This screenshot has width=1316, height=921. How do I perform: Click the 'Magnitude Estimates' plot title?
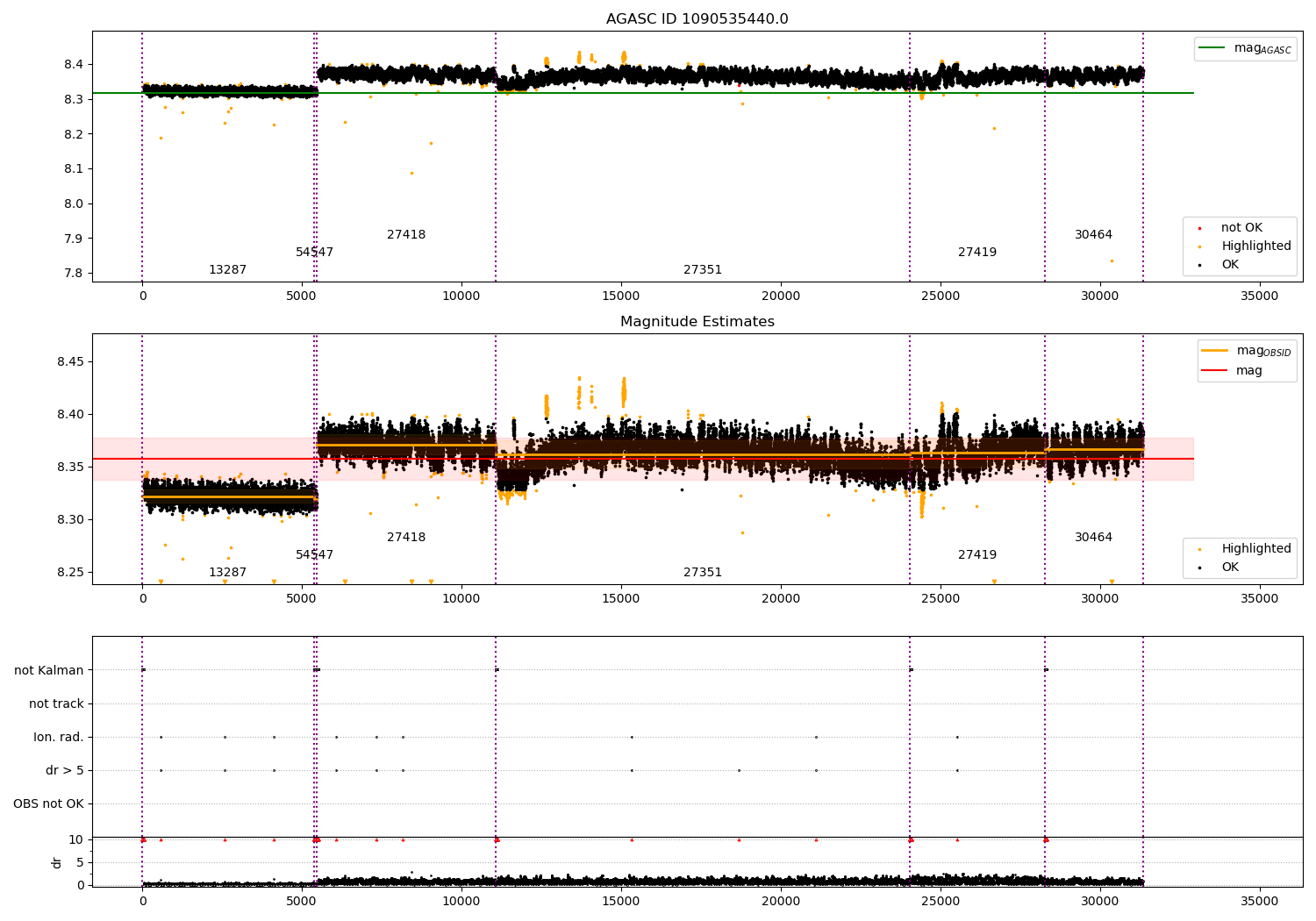(697, 322)
